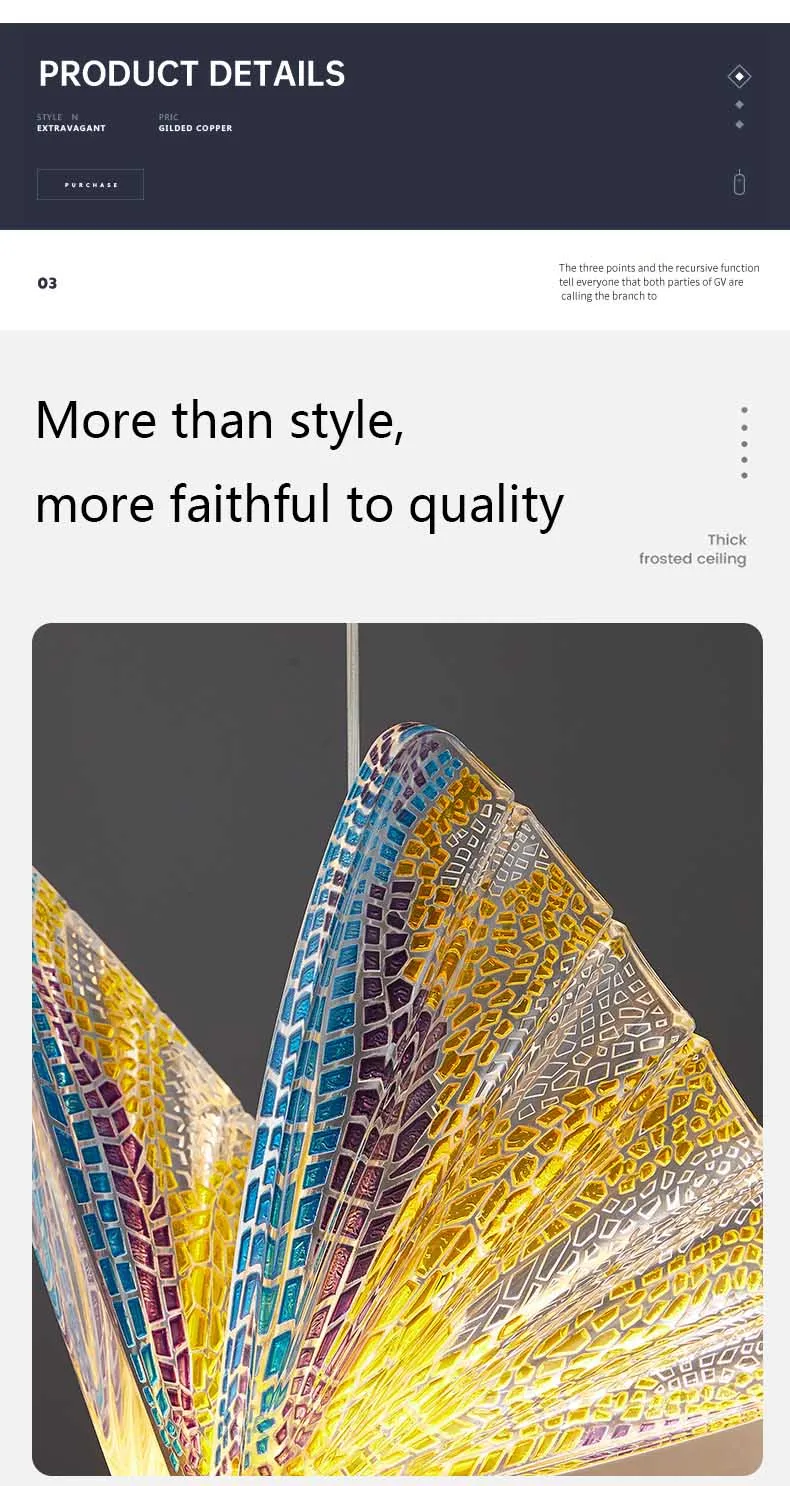Screen dimensions: 790x1486
Task: Select the GILDED COPPER value
Action: (195, 128)
